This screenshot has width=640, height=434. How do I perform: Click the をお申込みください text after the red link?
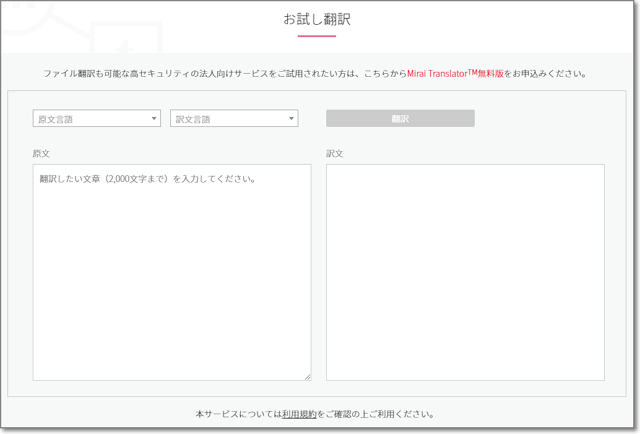pos(547,74)
